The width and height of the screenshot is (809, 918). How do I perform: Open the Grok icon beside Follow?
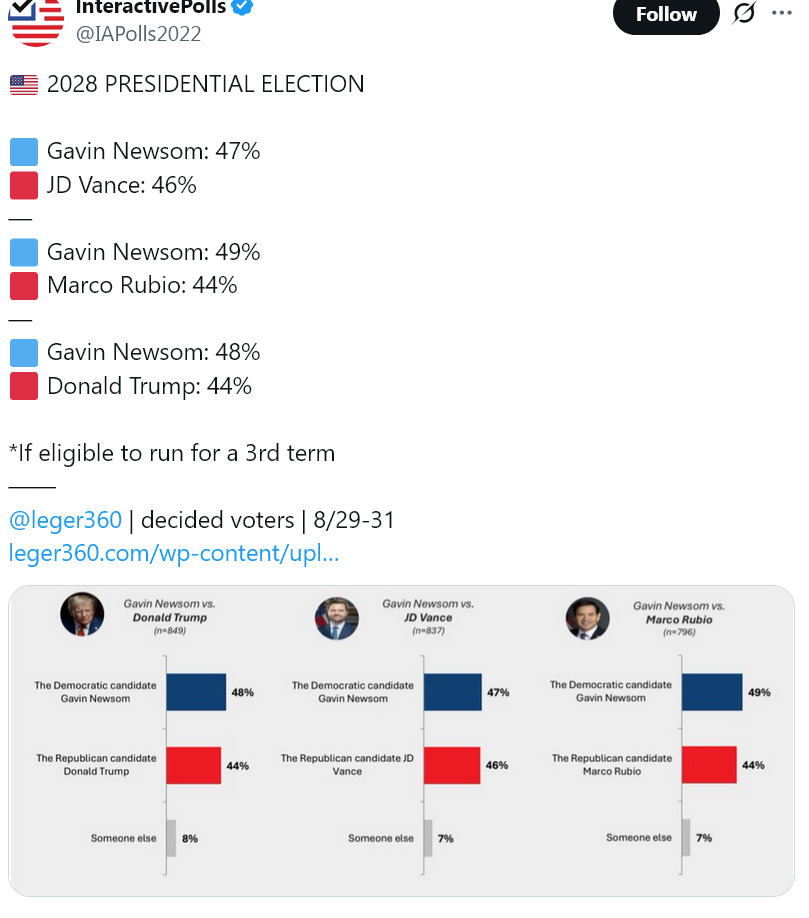coord(743,14)
